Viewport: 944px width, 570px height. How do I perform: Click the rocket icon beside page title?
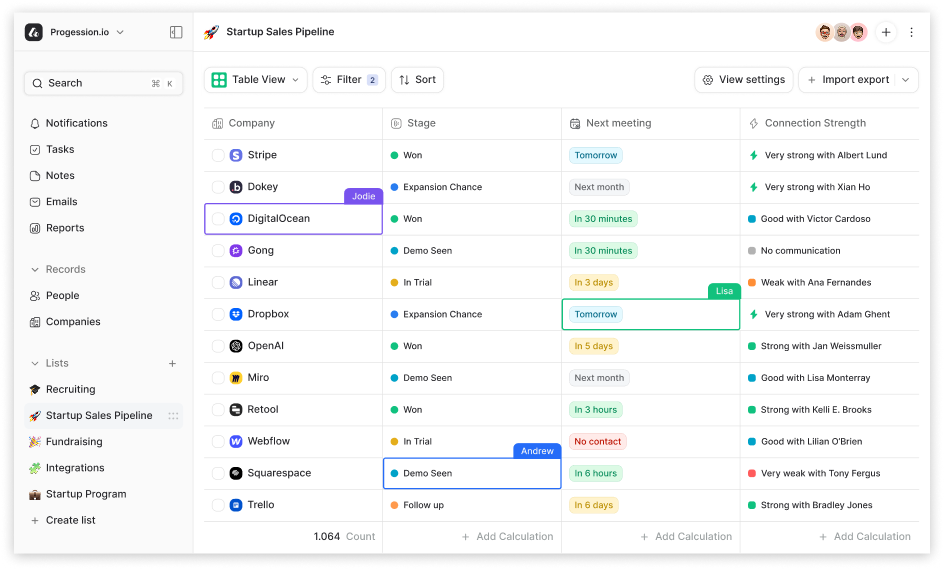(211, 32)
